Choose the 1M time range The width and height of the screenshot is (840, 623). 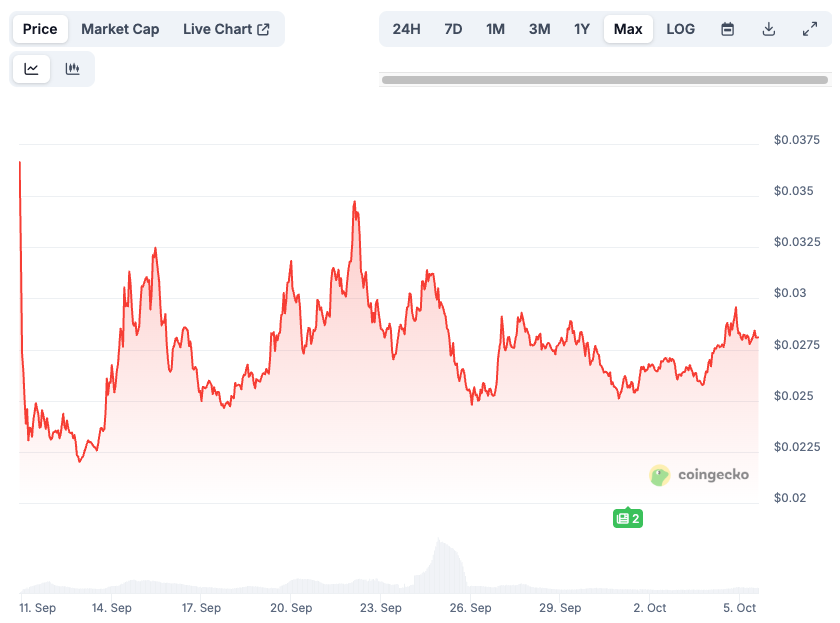click(x=495, y=29)
